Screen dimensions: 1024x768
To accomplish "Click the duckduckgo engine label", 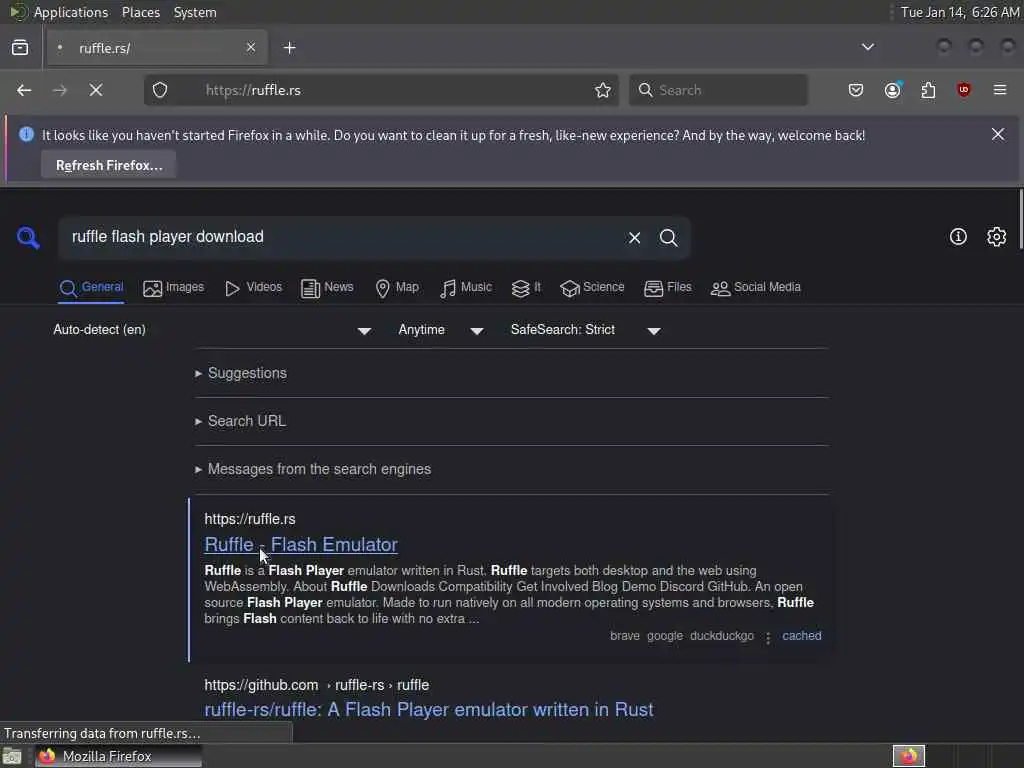I will (722, 635).
